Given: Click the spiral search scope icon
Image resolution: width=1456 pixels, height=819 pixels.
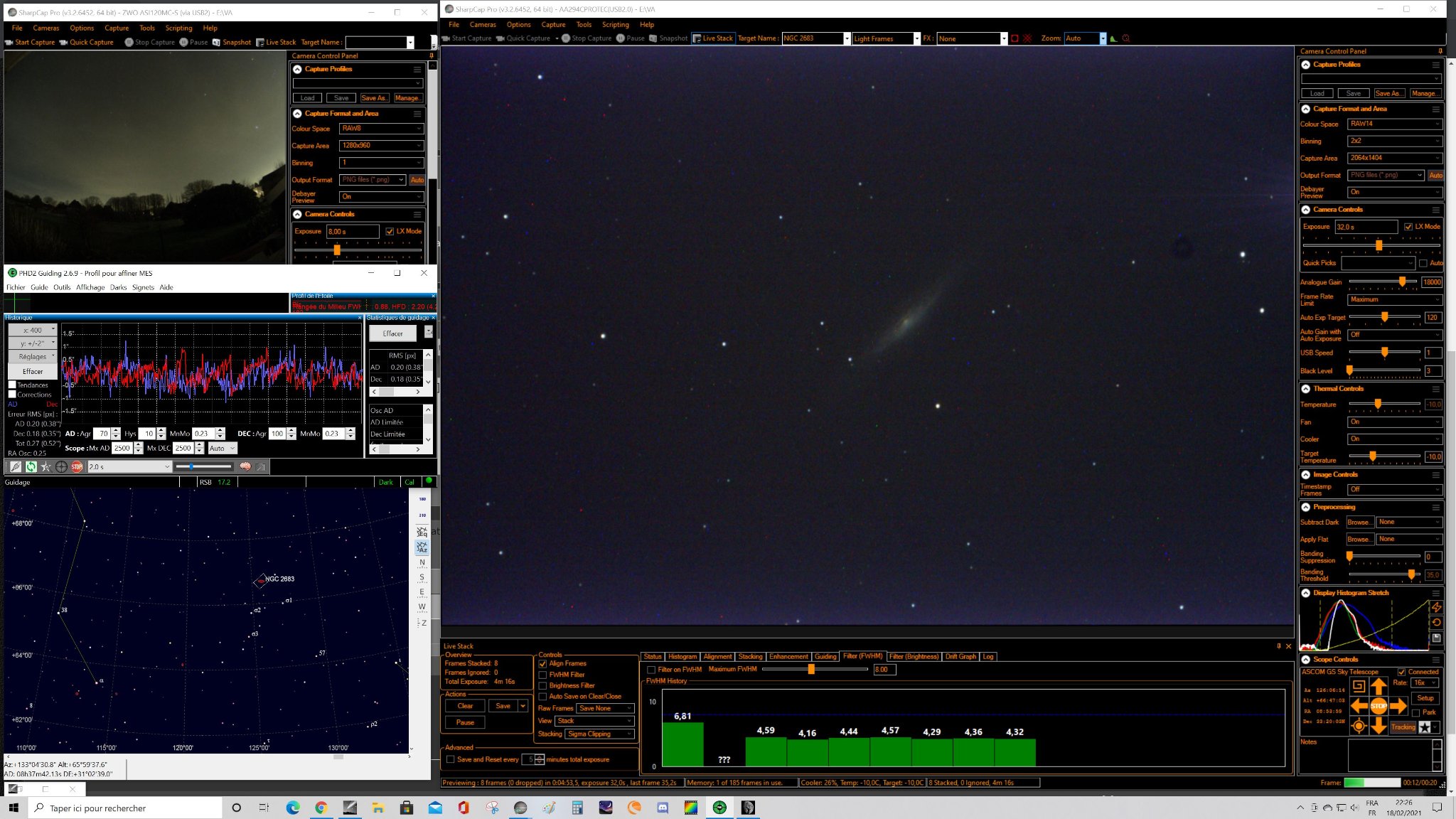Looking at the screenshot, I should tap(1359, 686).
